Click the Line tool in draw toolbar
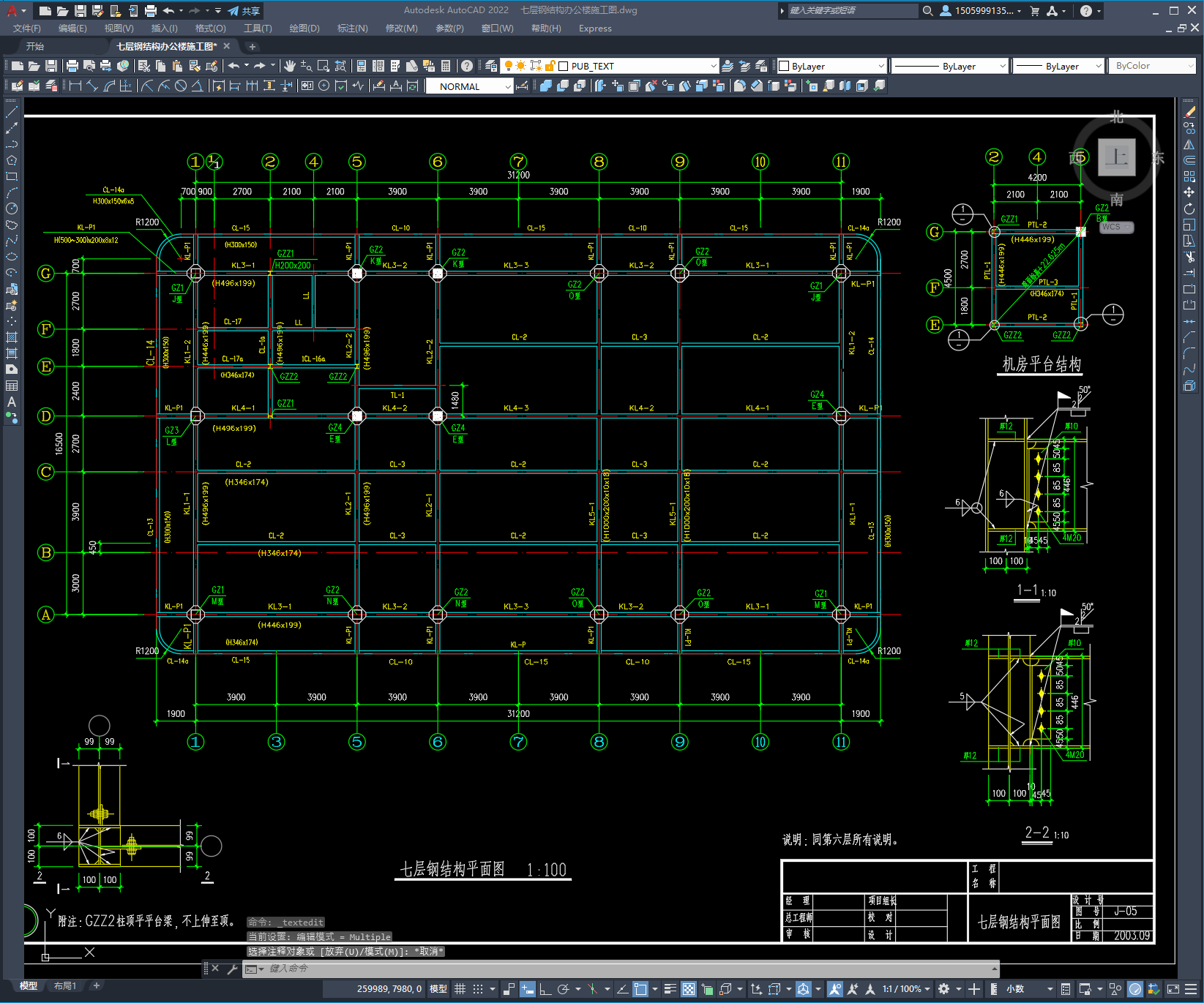 [12, 113]
